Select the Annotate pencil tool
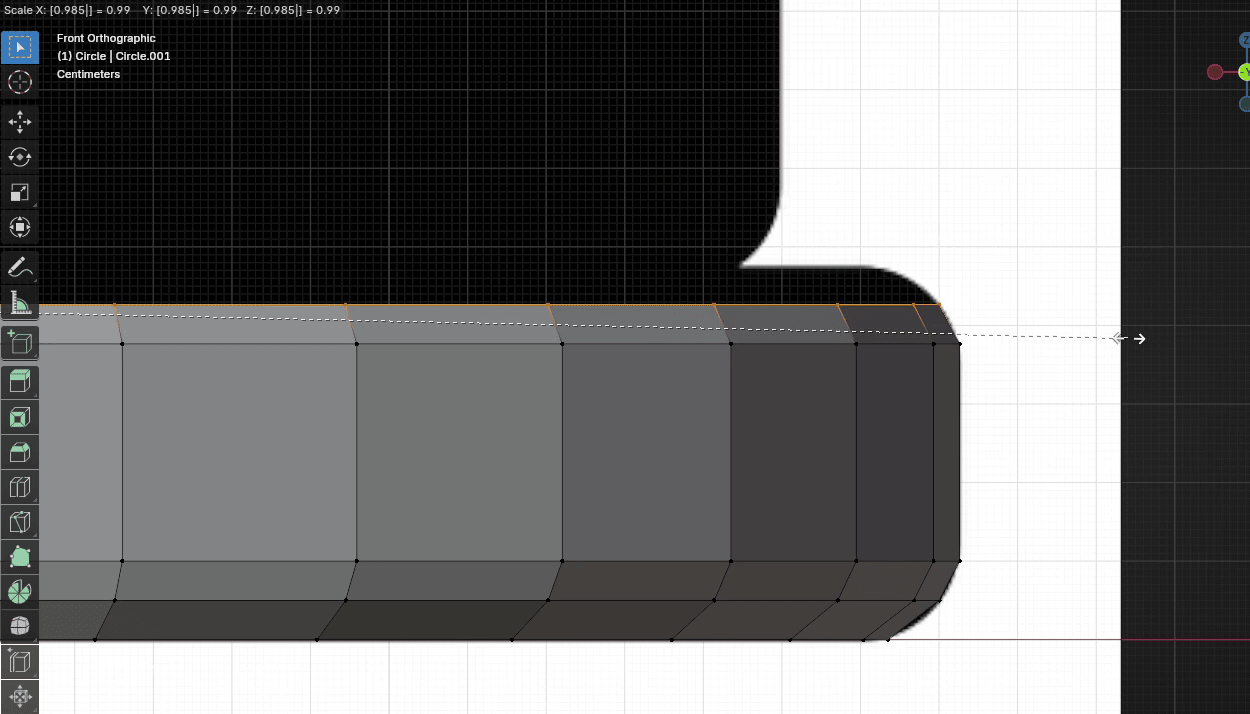 click(x=20, y=267)
